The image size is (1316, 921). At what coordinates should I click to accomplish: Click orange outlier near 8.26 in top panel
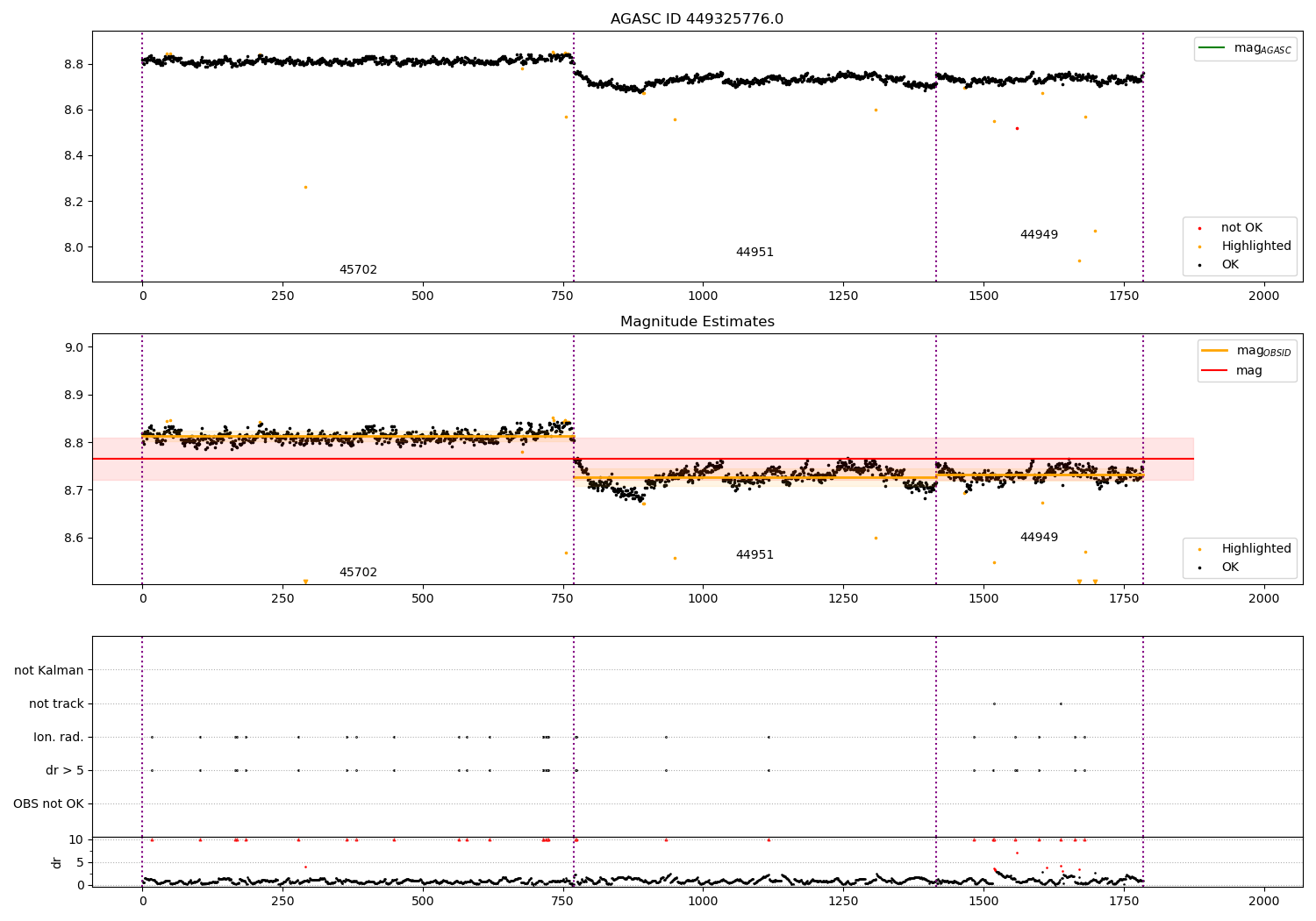pyautogui.click(x=305, y=187)
